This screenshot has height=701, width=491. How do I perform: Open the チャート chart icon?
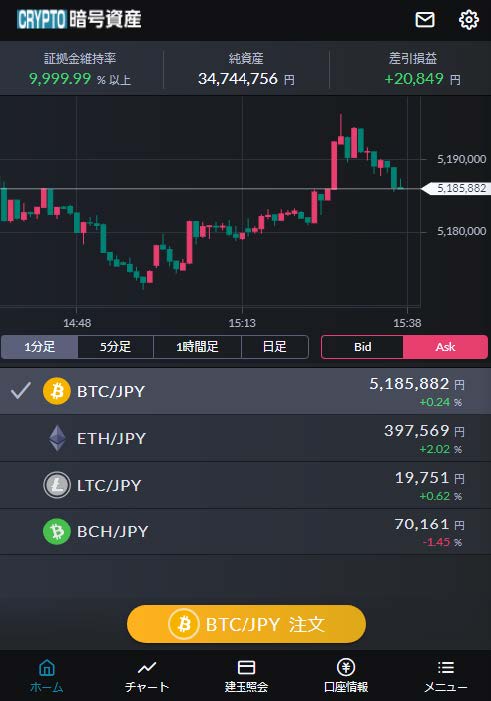[x=147, y=676]
